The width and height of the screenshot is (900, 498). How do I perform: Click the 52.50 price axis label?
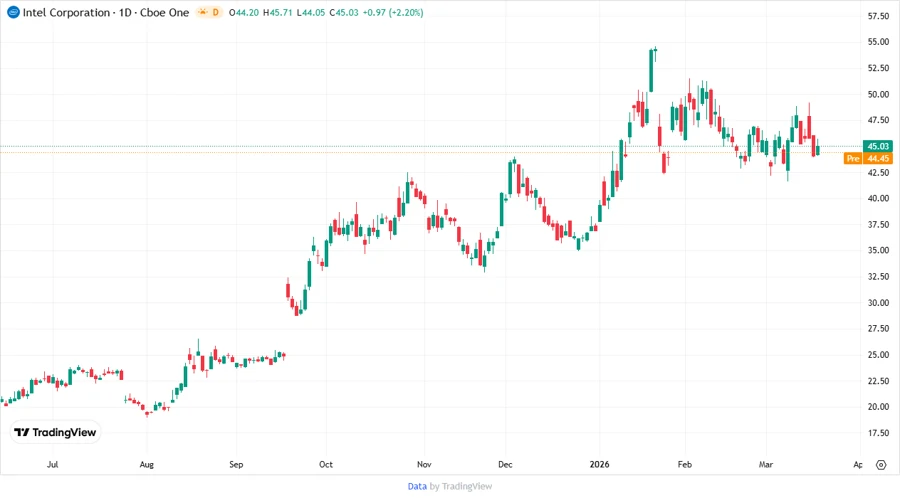[x=878, y=68]
